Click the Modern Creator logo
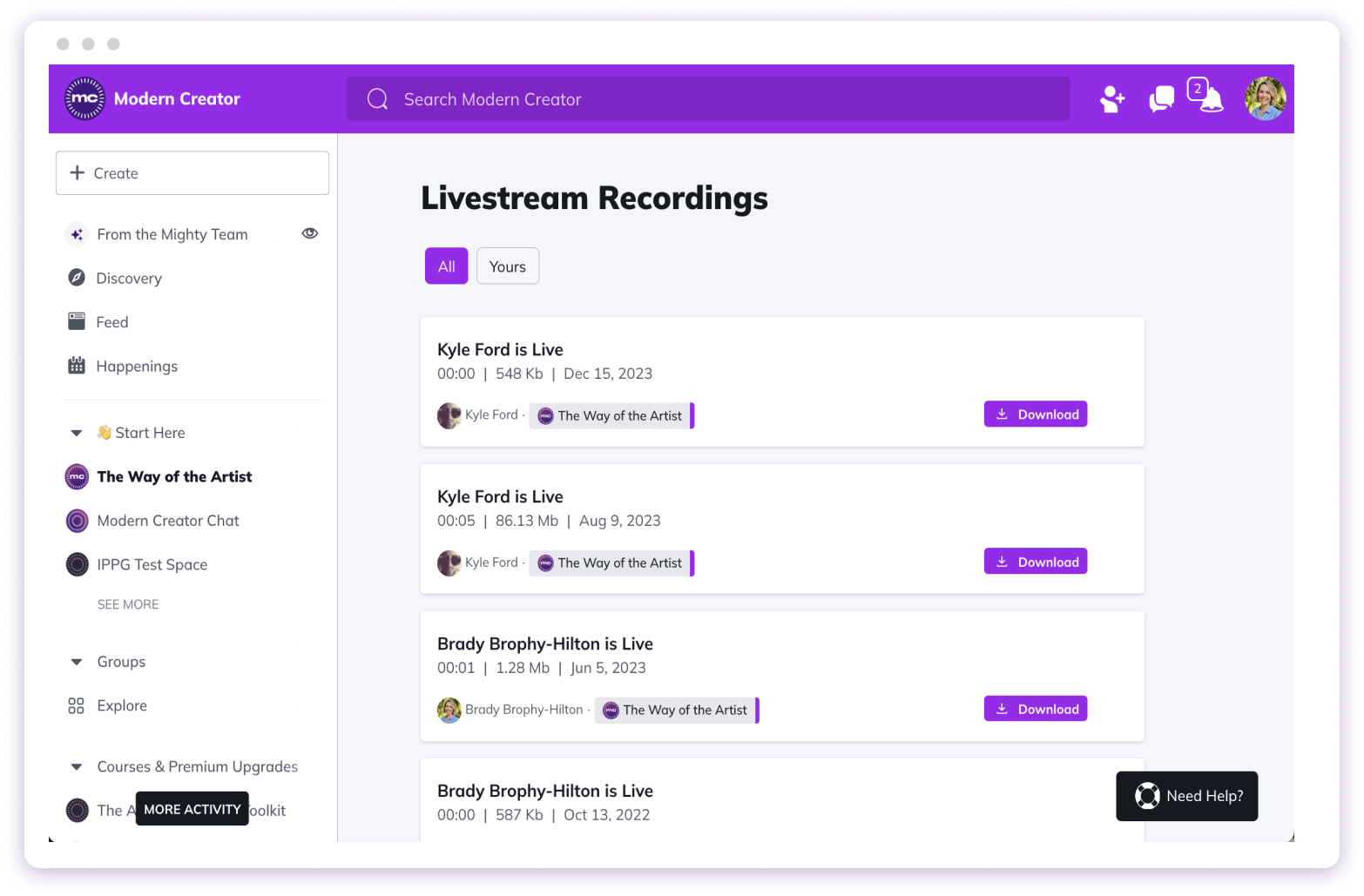The height and width of the screenshot is (896, 1364). point(84,98)
